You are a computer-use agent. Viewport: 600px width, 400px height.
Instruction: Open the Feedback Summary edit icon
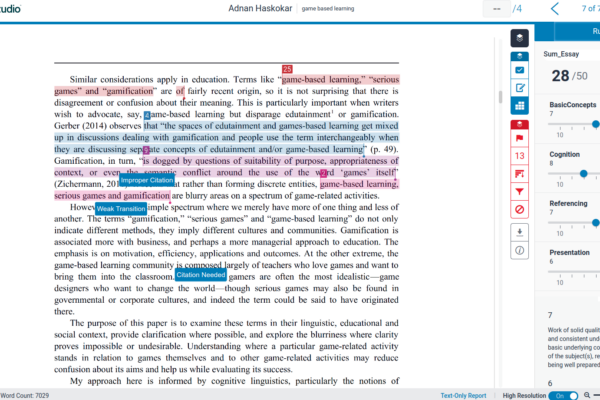(x=519, y=88)
